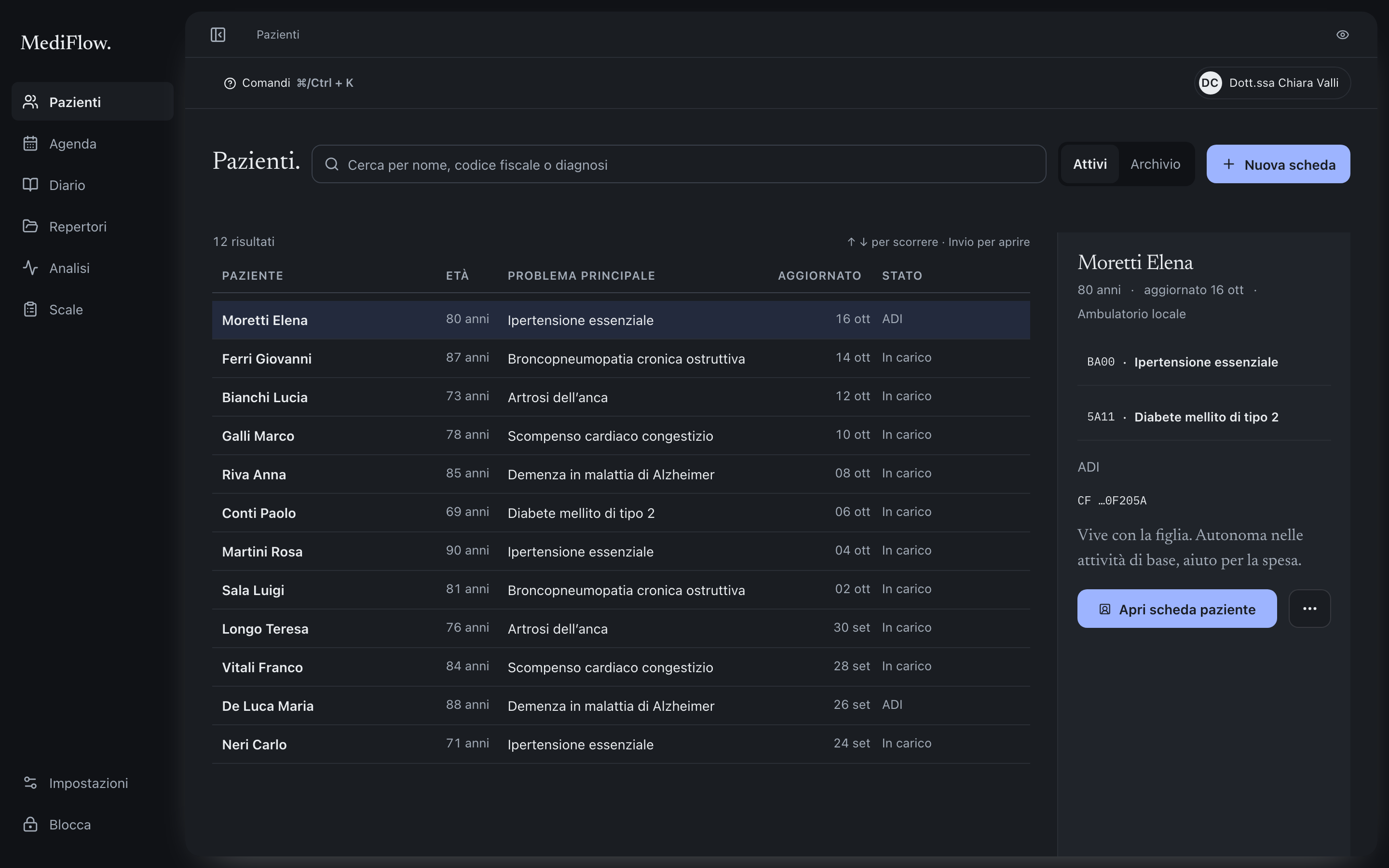Select Sala Luigi patient row
The image size is (1389, 868).
[x=620, y=590]
